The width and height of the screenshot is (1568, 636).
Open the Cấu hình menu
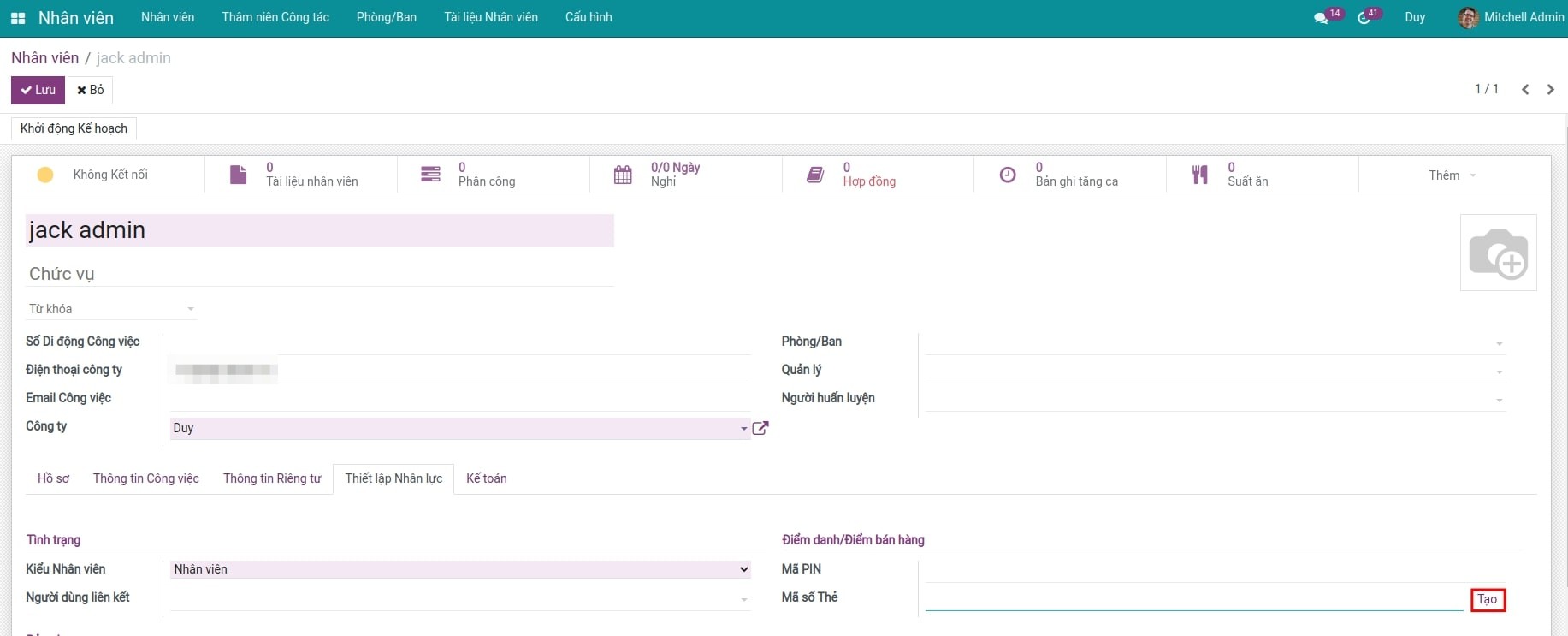click(589, 17)
